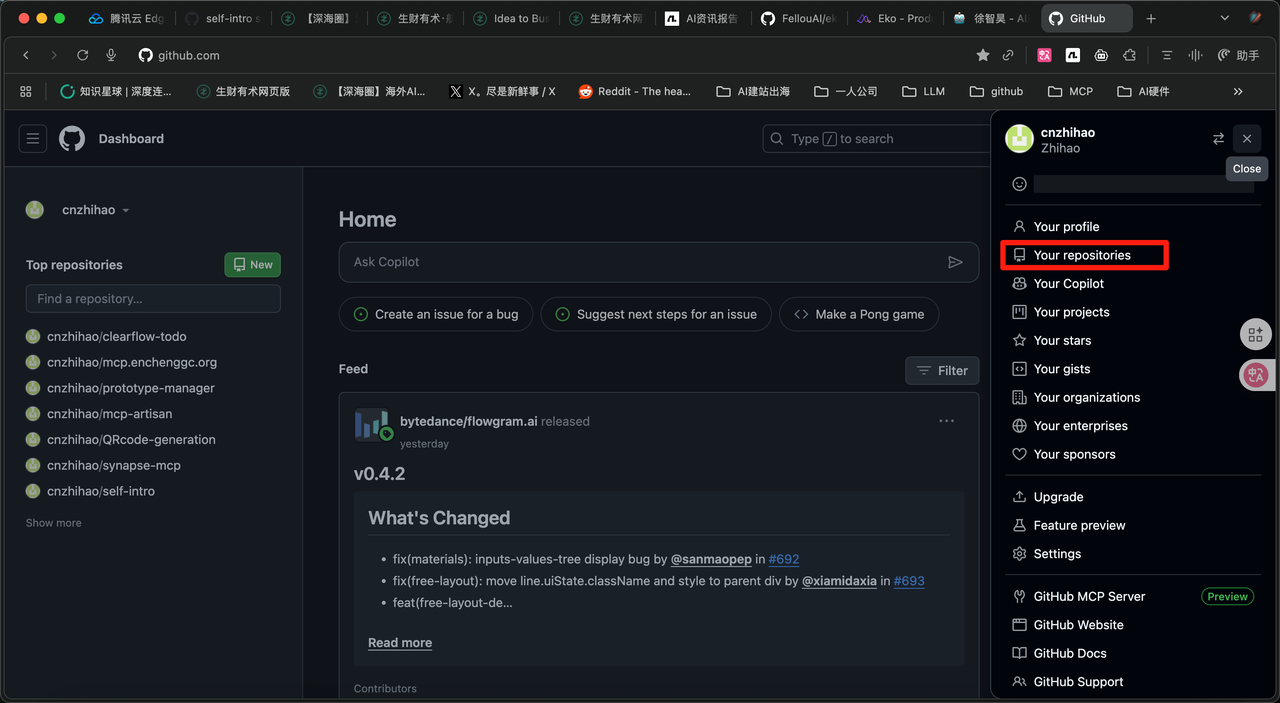Reload the page in the browser toolbar
The image size is (1280, 703).
(x=82, y=56)
